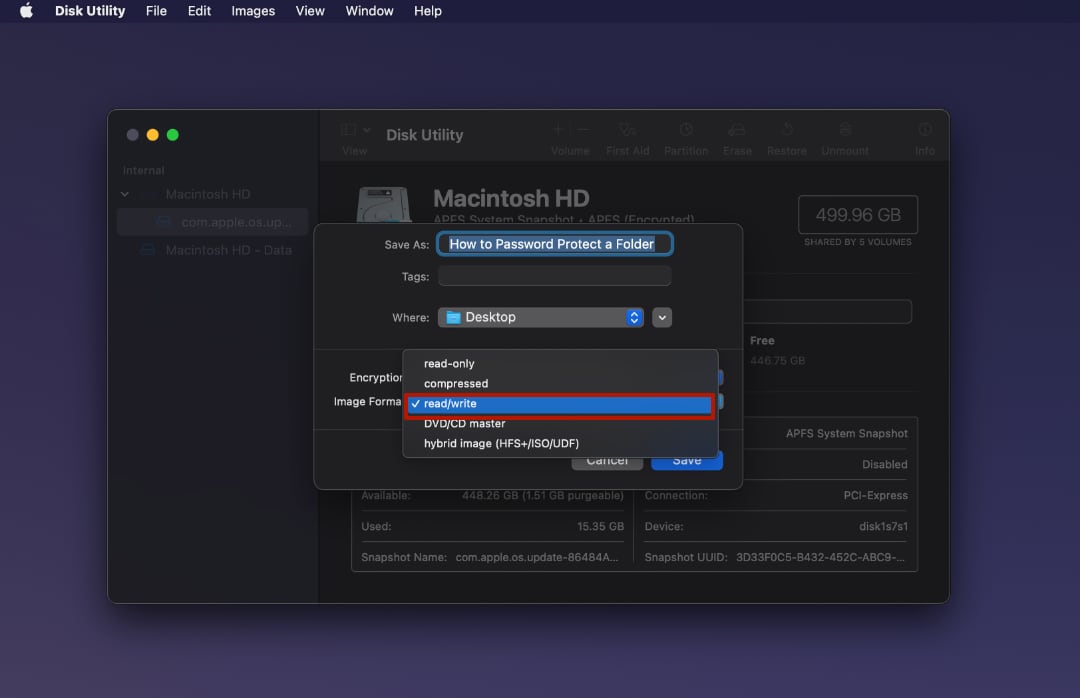Image resolution: width=1080 pixels, height=698 pixels.
Task: Click the Snapshot UUID value
Action: [820, 557]
